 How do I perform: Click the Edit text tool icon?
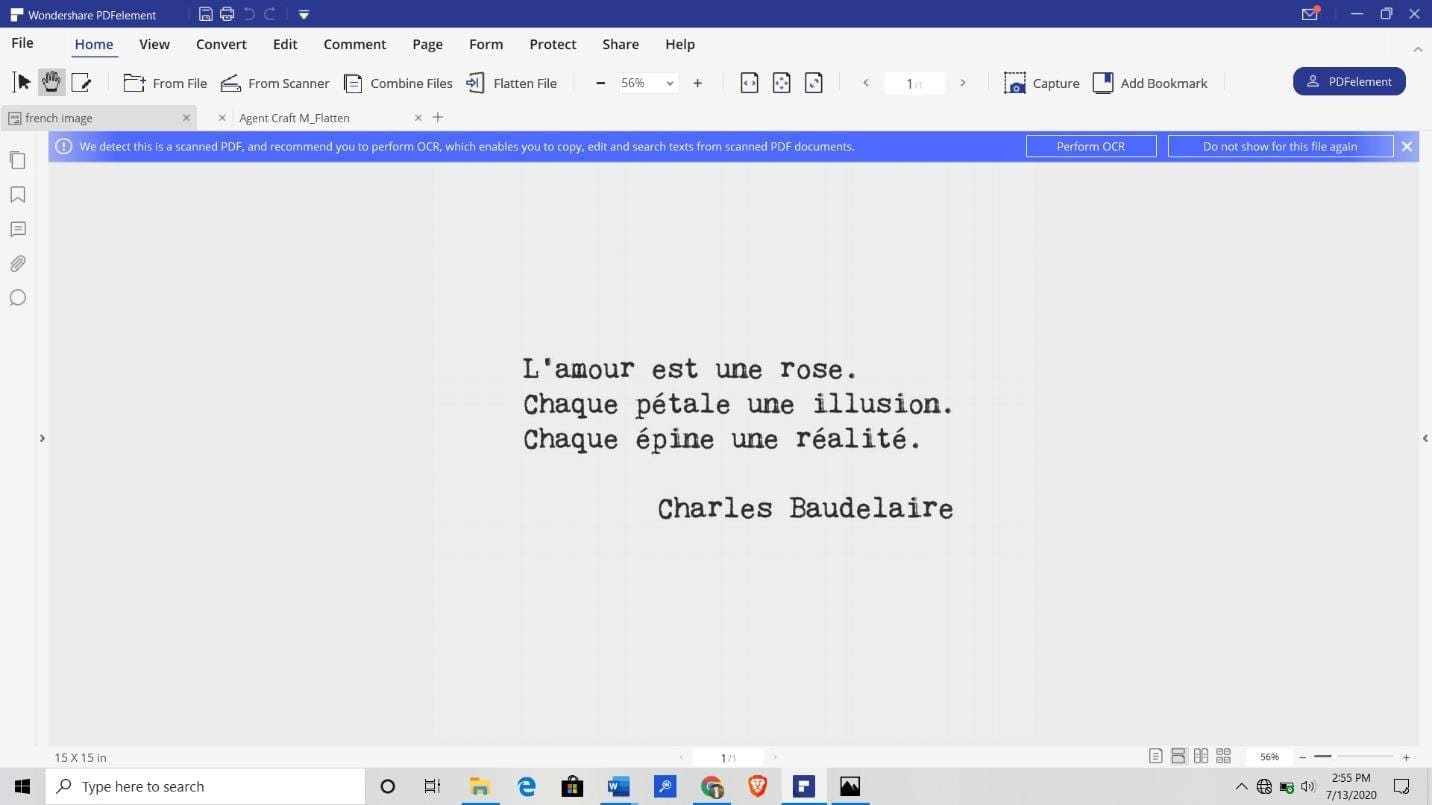click(x=81, y=82)
